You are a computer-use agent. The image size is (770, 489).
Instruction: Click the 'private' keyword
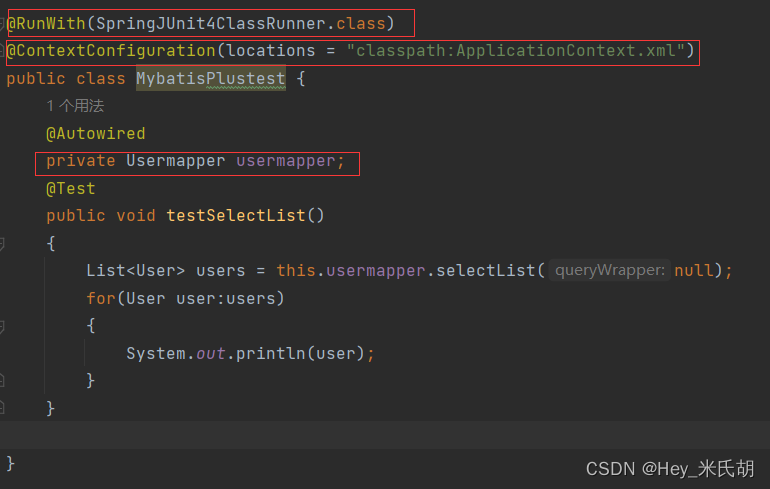tap(81, 161)
